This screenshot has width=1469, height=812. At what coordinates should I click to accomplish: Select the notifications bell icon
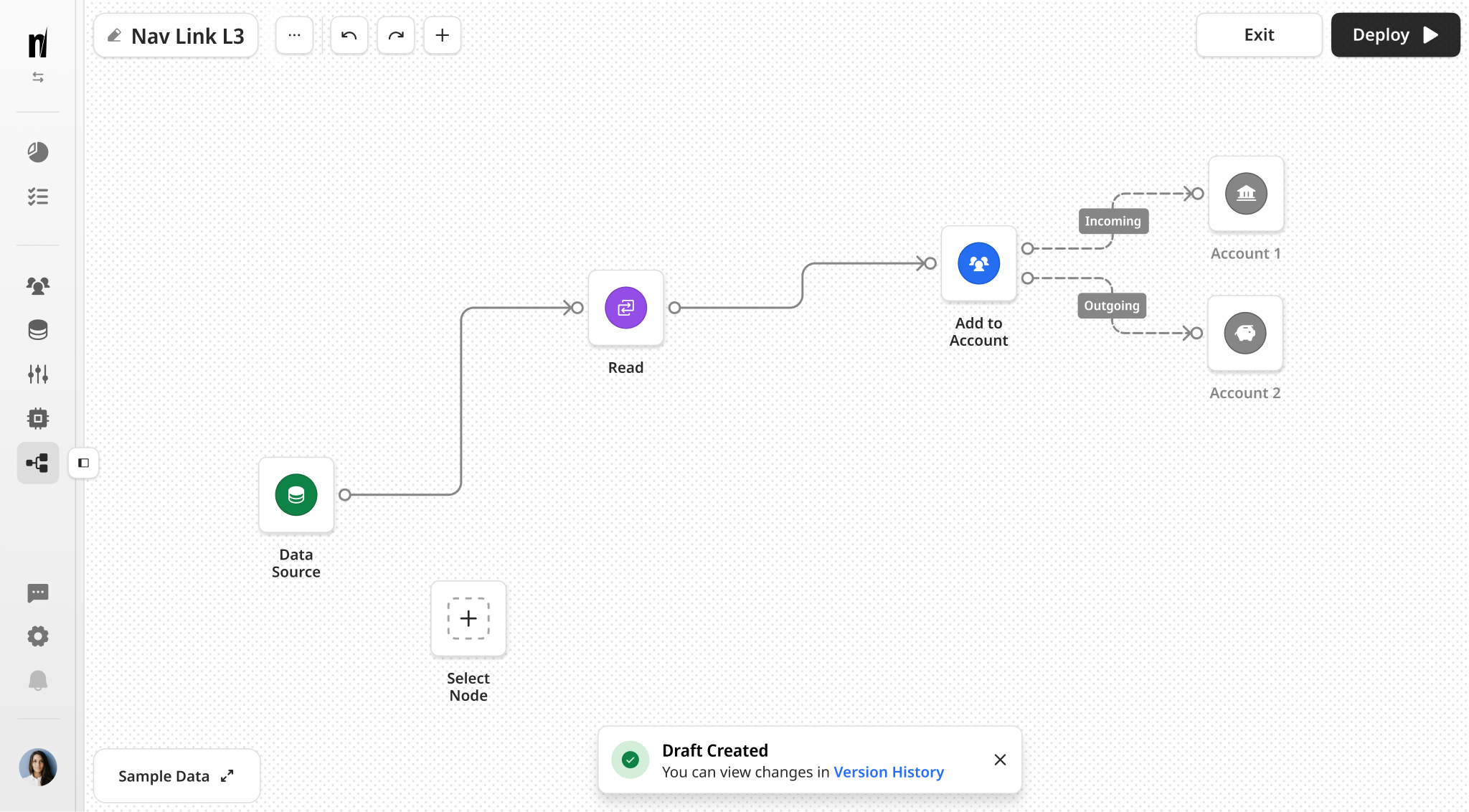pos(38,681)
